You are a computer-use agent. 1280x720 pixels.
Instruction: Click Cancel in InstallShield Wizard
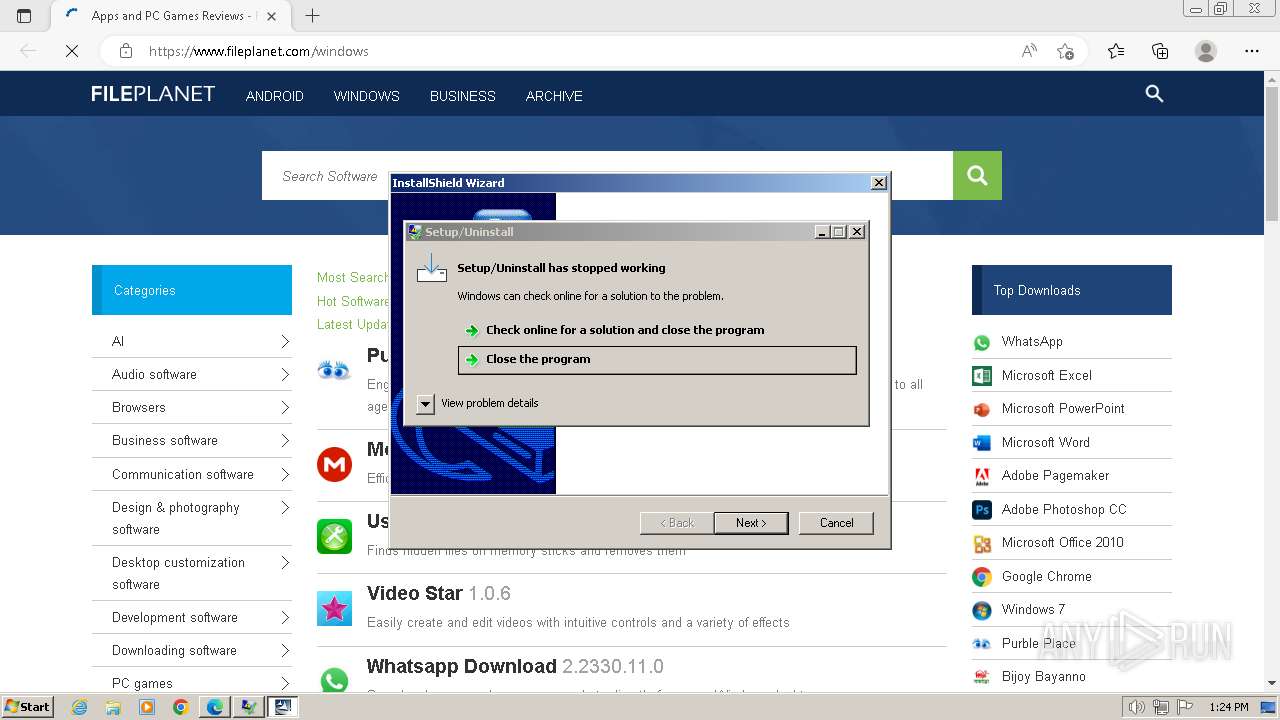836,523
